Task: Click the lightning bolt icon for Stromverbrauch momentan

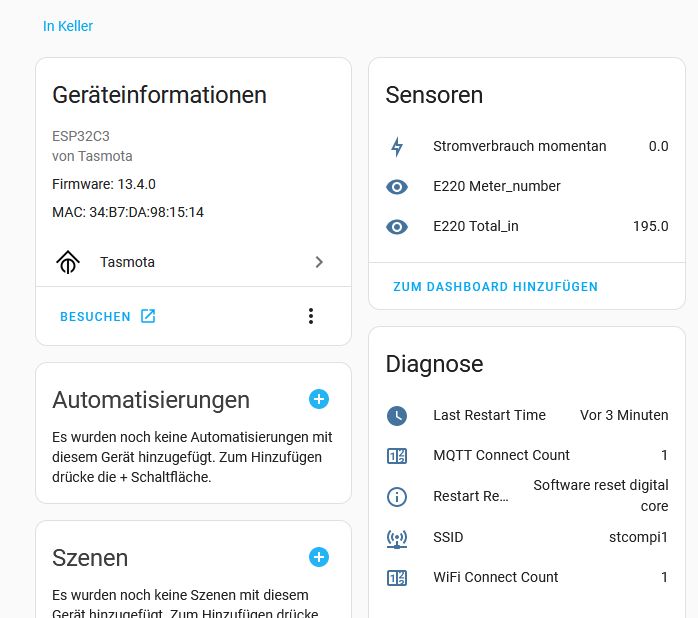Action: [397, 147]
